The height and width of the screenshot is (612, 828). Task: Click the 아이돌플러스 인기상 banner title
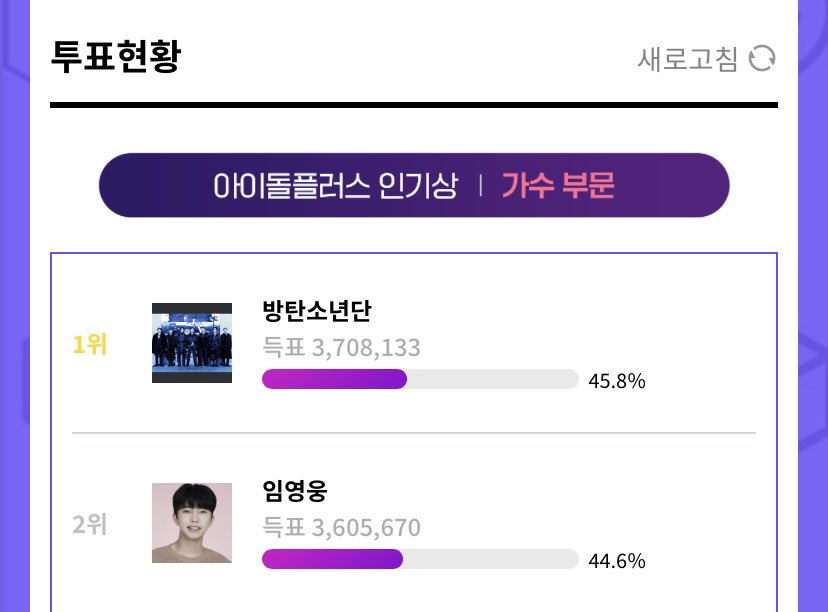(x=335, y=186)
